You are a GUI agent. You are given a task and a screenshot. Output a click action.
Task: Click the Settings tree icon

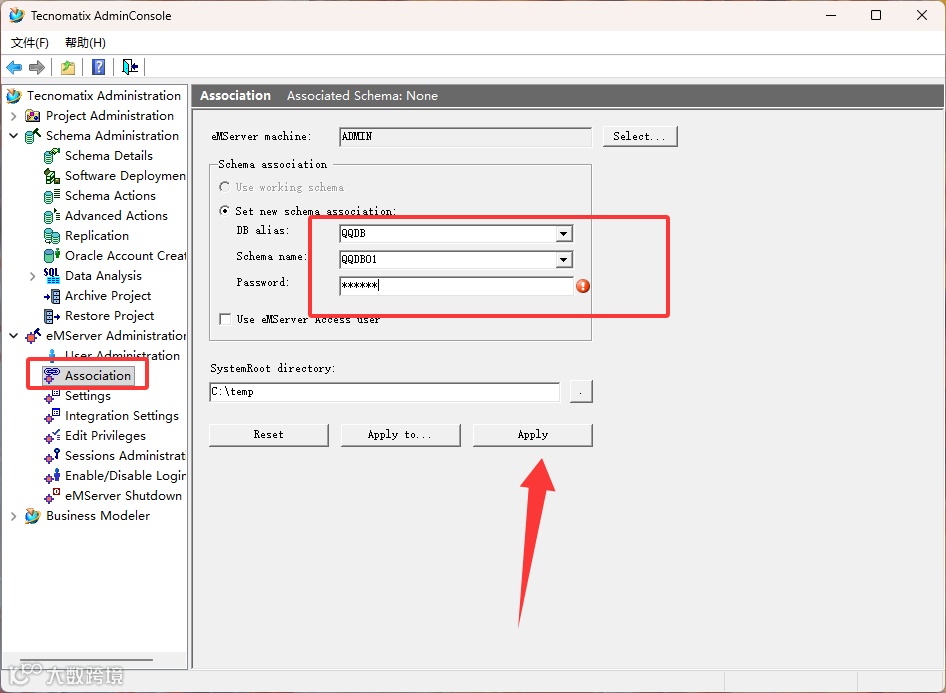pyautogui.click(x=52, y=396)
